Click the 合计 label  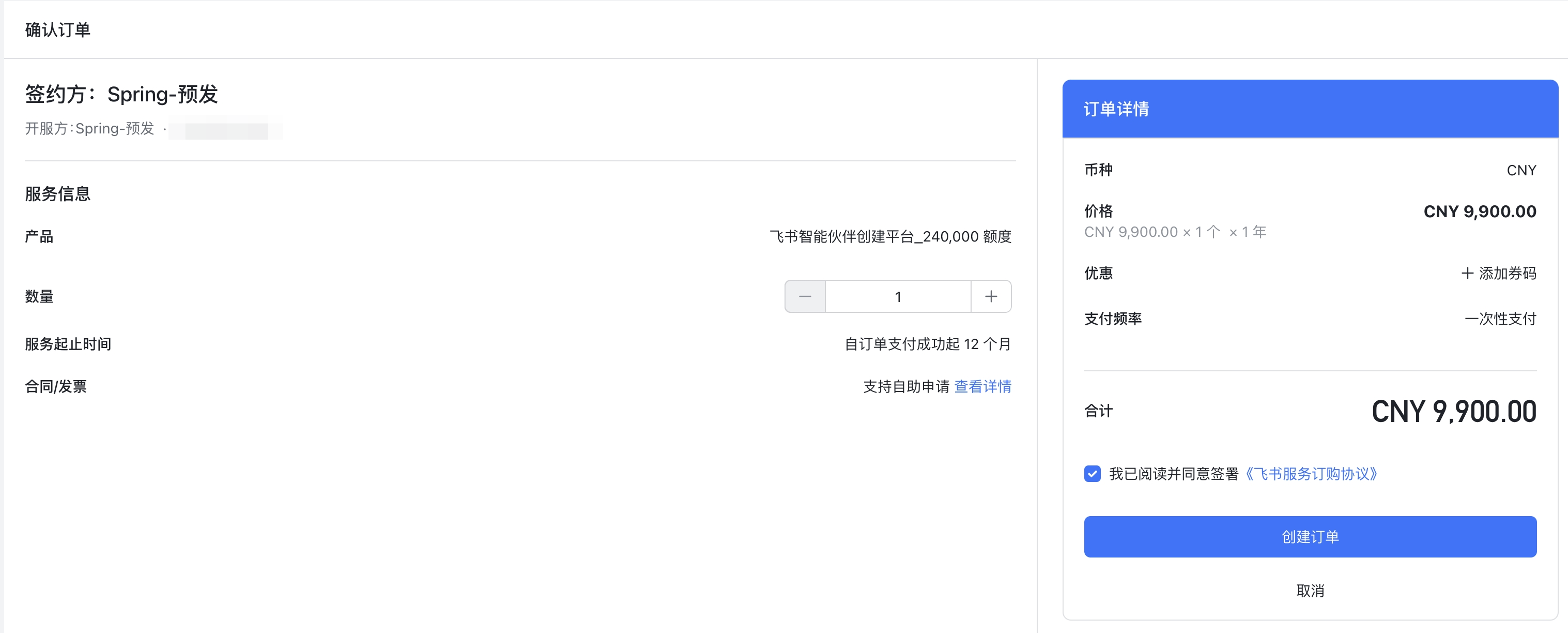1099,411
